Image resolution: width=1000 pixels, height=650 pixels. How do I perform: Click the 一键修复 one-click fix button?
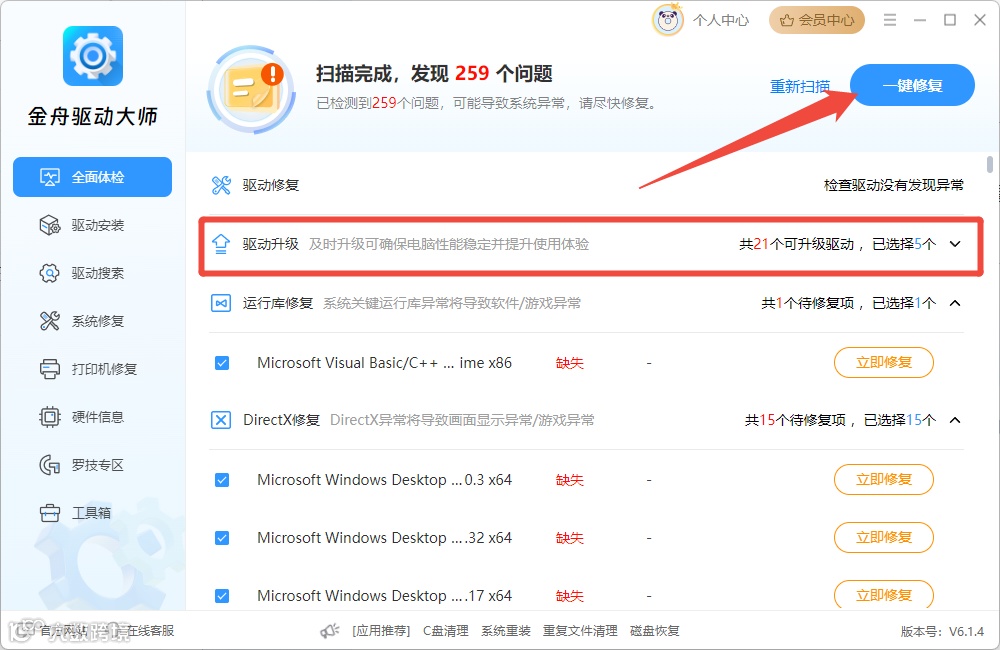[912, 85]
